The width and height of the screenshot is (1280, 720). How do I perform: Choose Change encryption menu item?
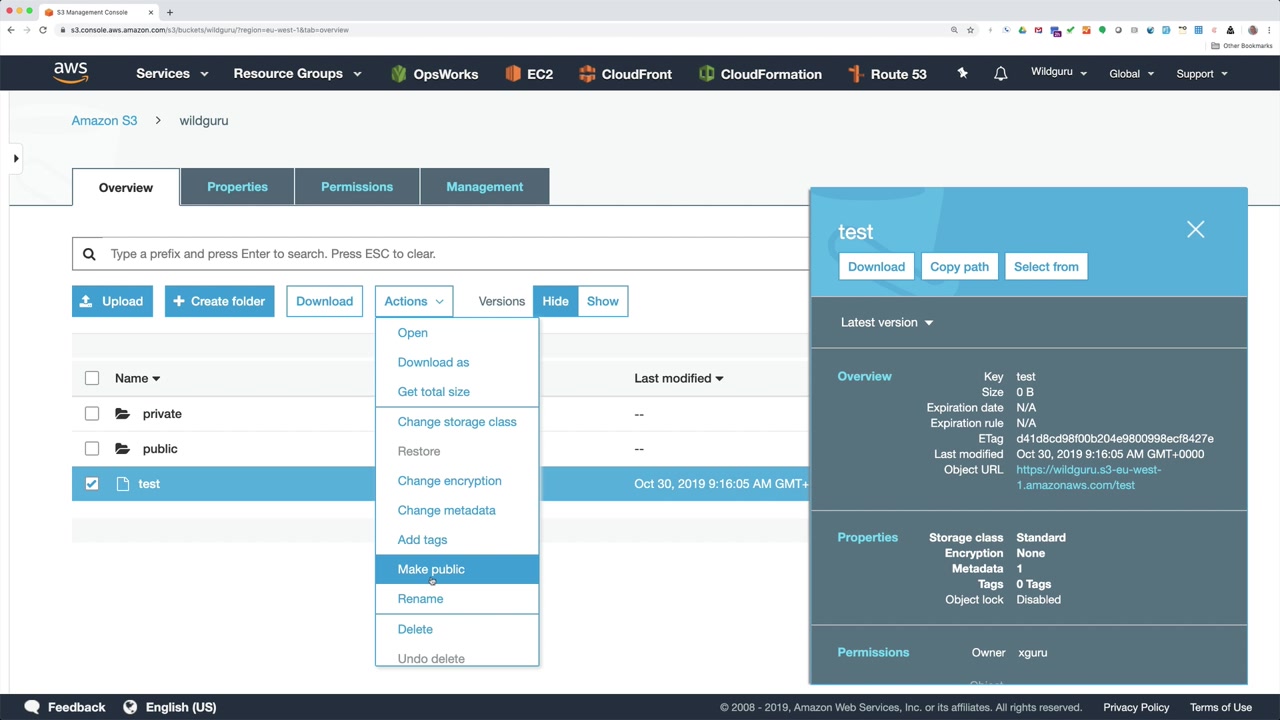[x=457, y=481]
